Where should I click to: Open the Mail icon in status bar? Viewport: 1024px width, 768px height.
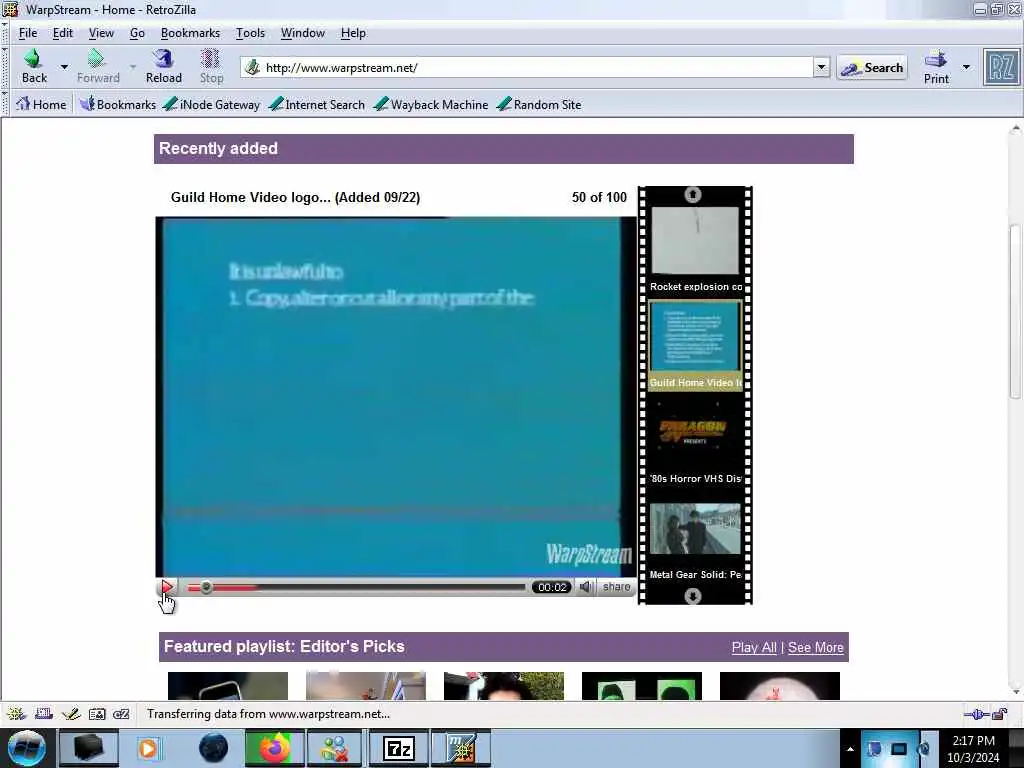click(44, 714)
